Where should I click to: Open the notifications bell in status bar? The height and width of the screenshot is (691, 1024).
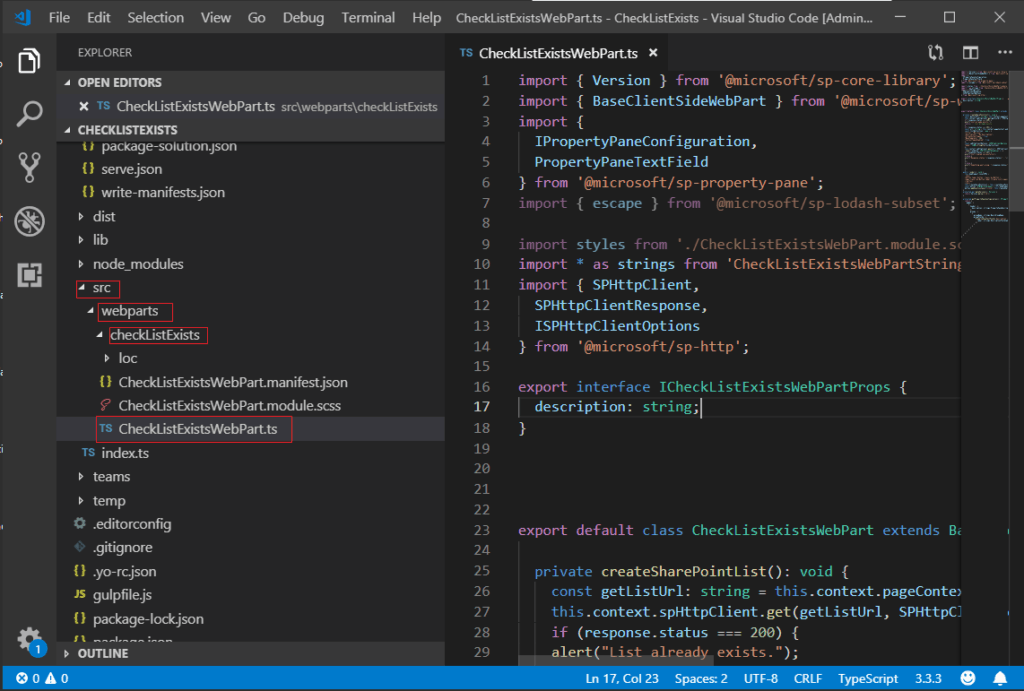click(1000, 679)
